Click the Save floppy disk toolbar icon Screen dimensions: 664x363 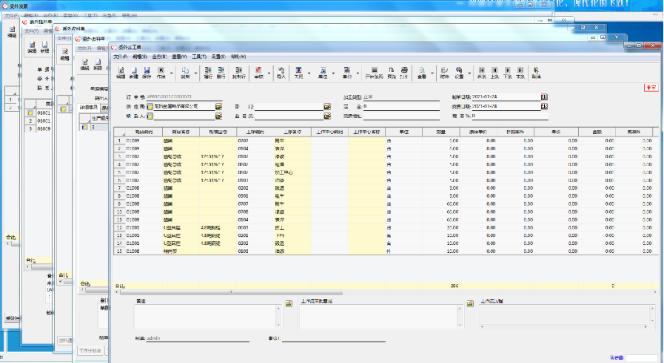pyautogui.click(x=147, y=72)
